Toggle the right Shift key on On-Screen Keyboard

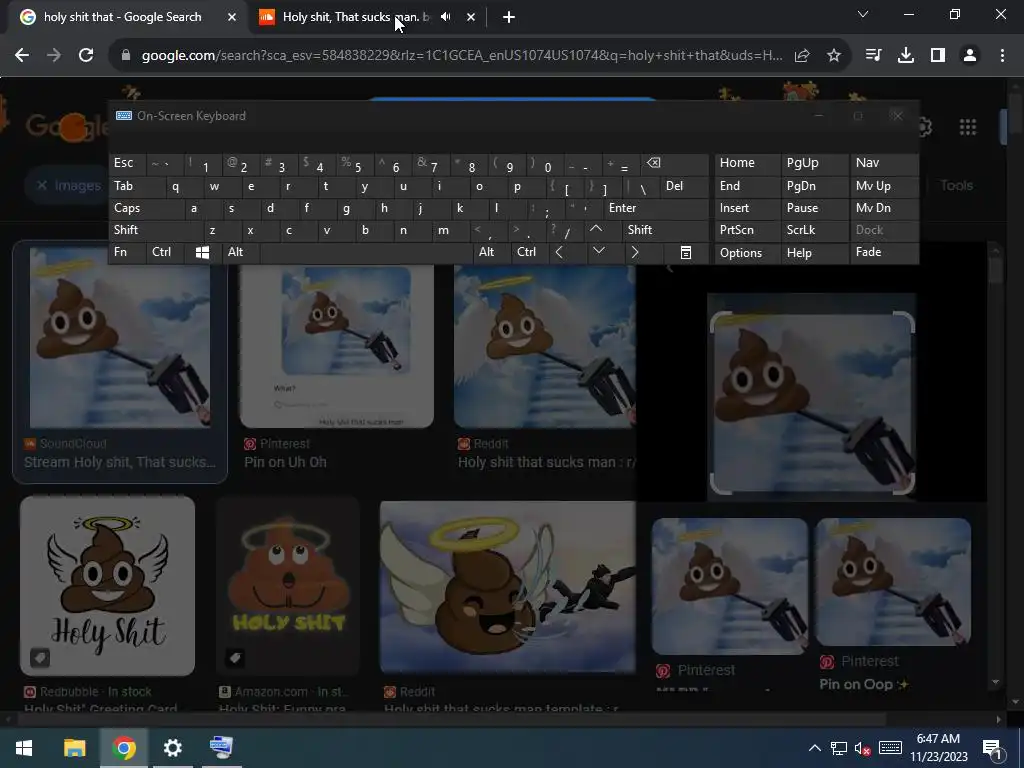coord(665,230)
